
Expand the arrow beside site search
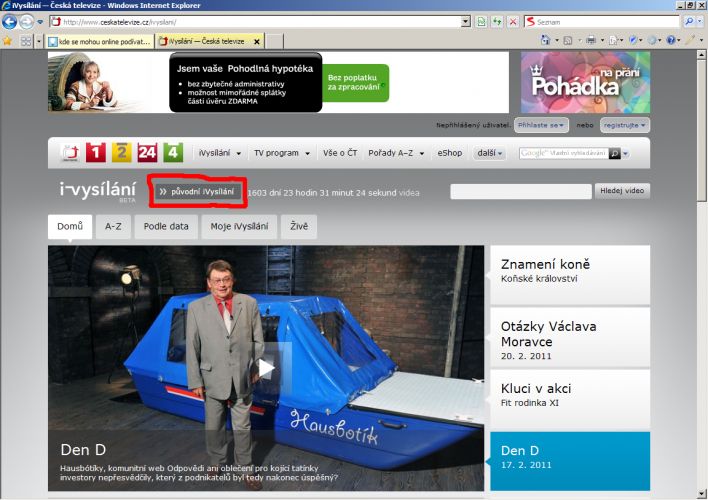(x=625, y=154)
